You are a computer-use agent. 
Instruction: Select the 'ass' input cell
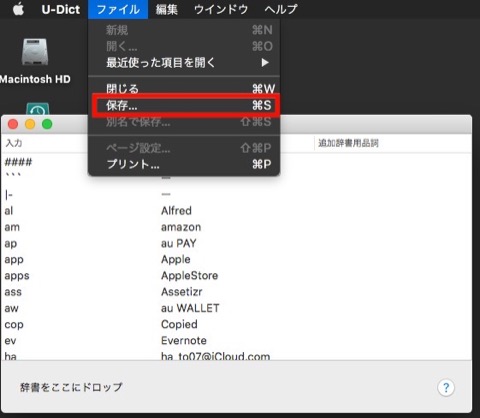[x=13, y=292]
